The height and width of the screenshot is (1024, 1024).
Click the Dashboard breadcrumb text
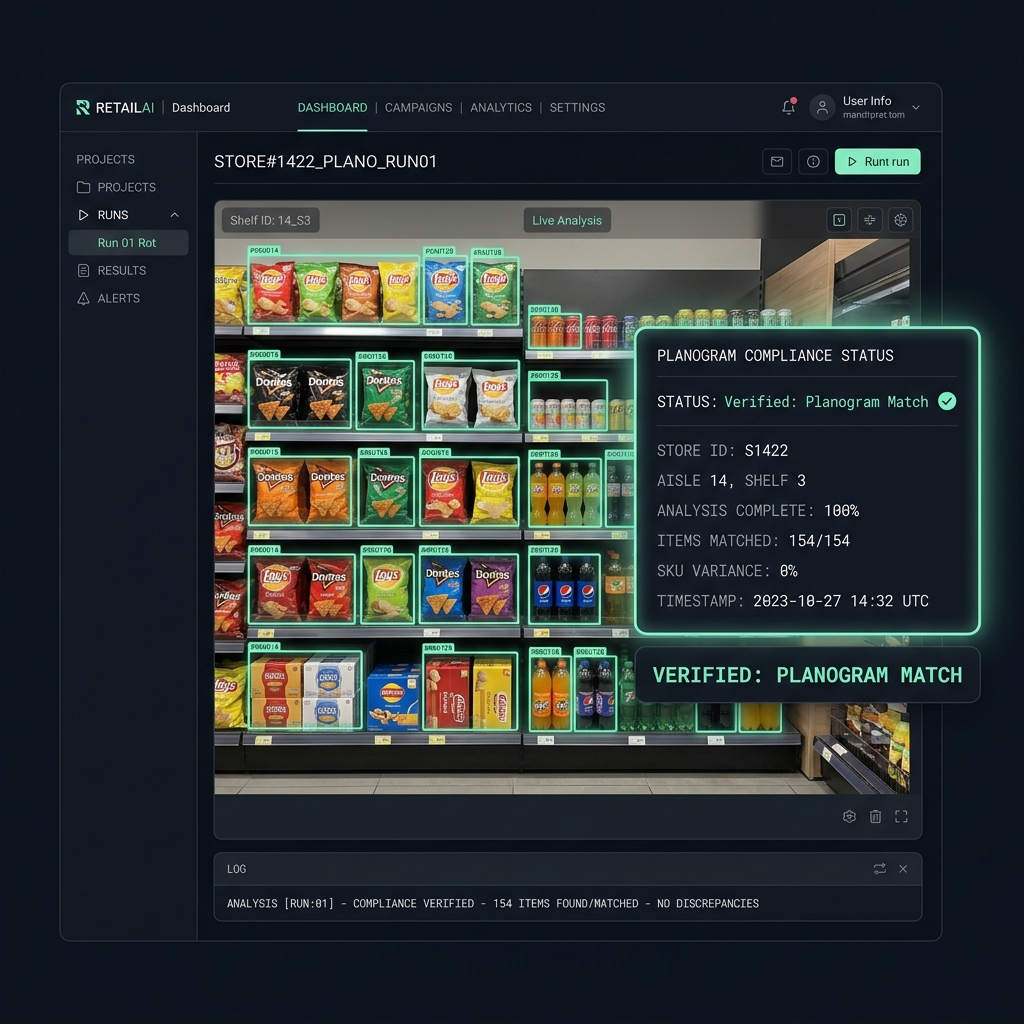[201, 108]
